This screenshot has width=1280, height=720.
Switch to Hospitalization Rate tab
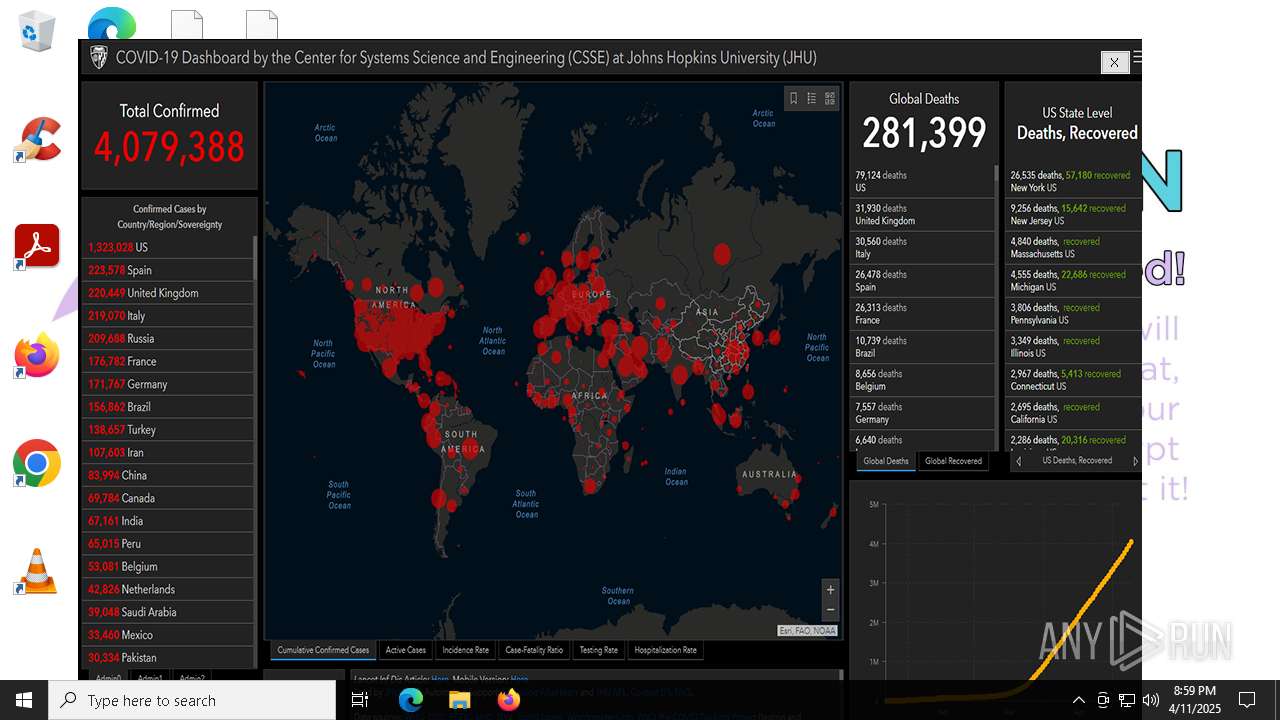pyautogui.click(x=666, y=650)
